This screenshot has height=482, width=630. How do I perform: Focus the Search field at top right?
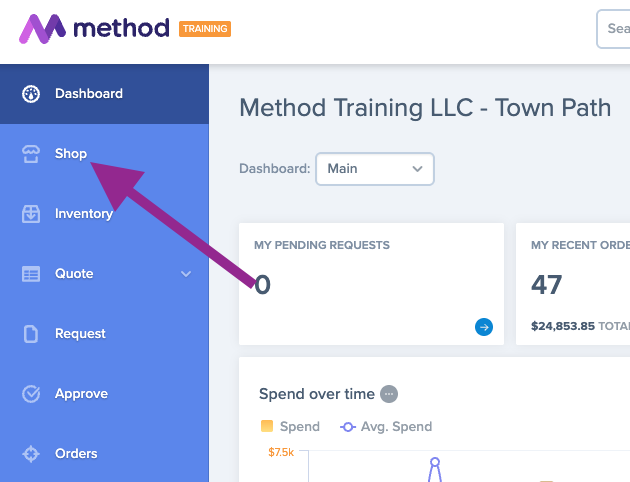coord(614,29)
